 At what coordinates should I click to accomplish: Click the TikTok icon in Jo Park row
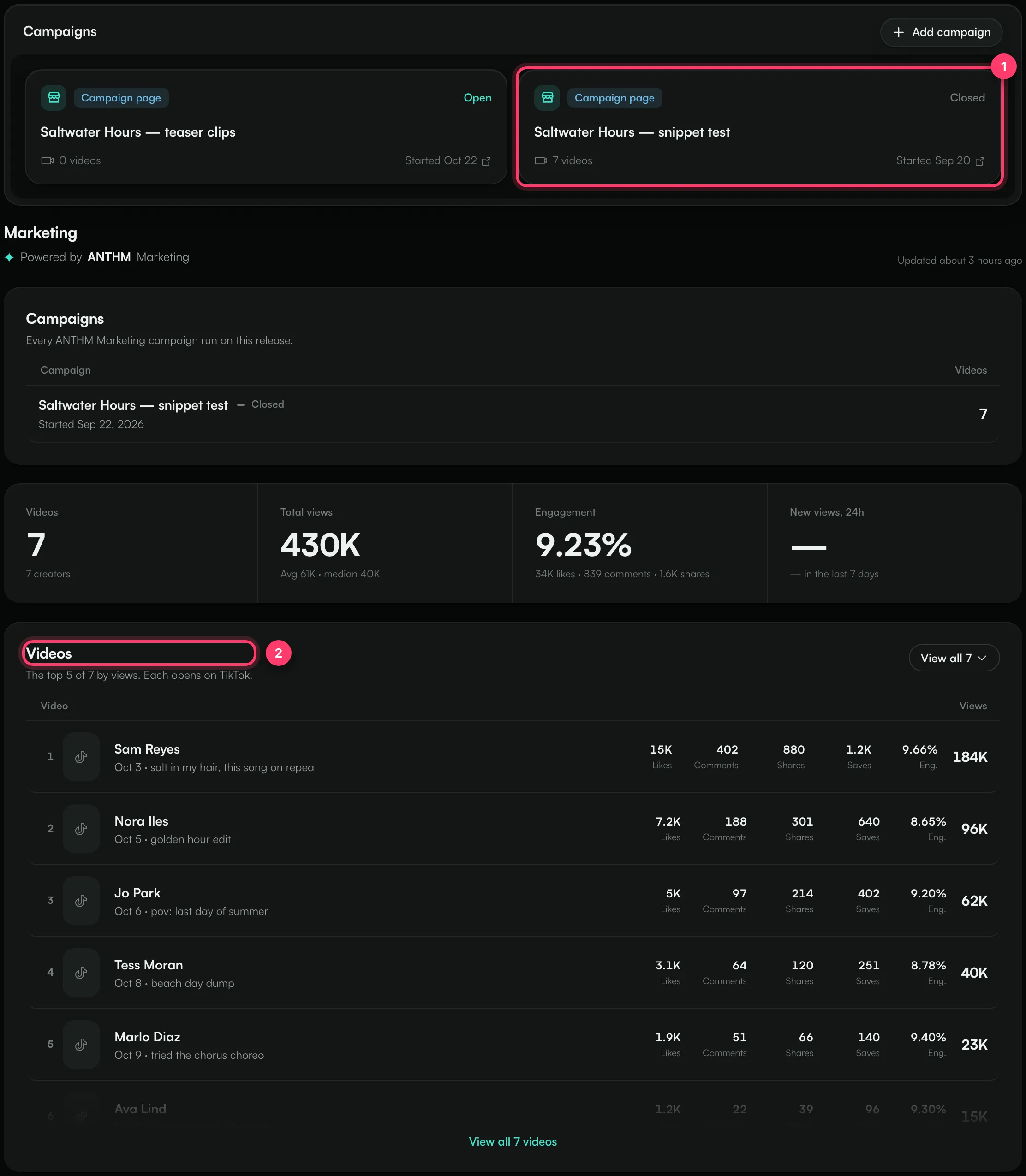click(x=81, y=901)
